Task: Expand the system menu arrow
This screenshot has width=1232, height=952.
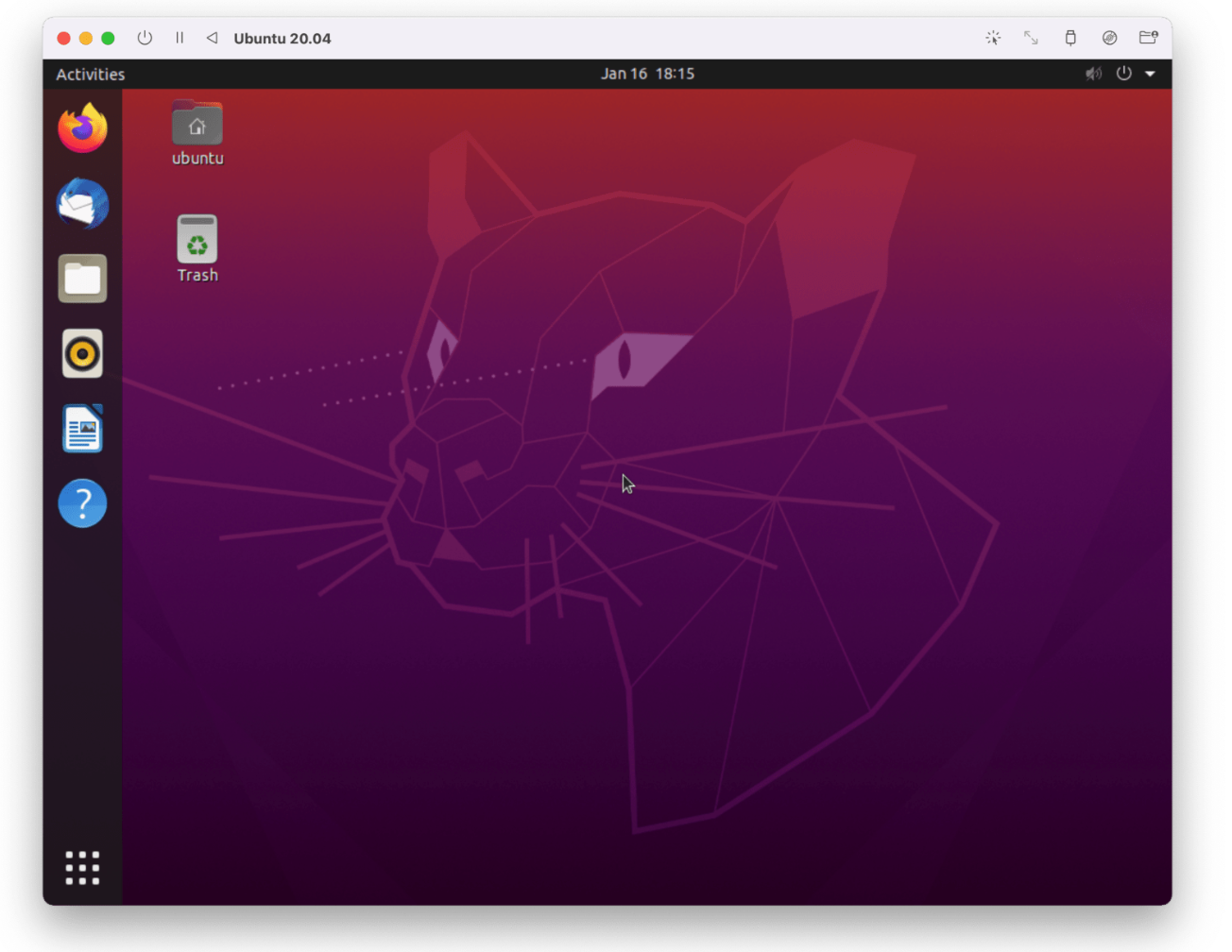Action: tap(1150, 74)
